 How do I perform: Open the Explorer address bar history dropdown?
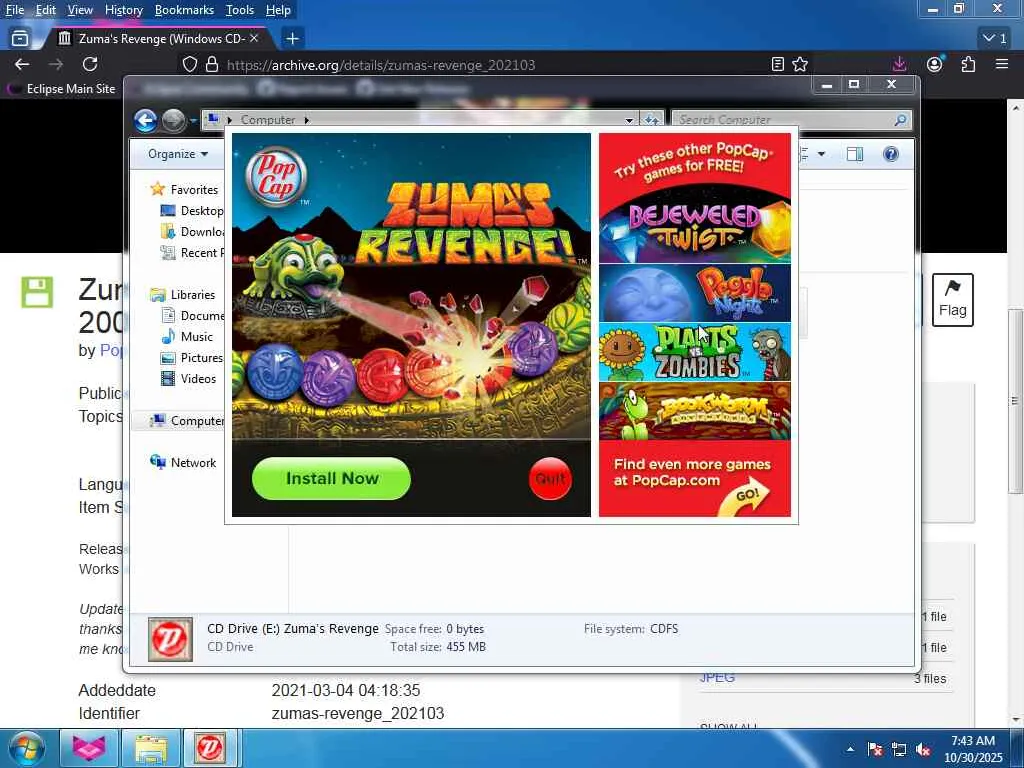tap(629, 120)
